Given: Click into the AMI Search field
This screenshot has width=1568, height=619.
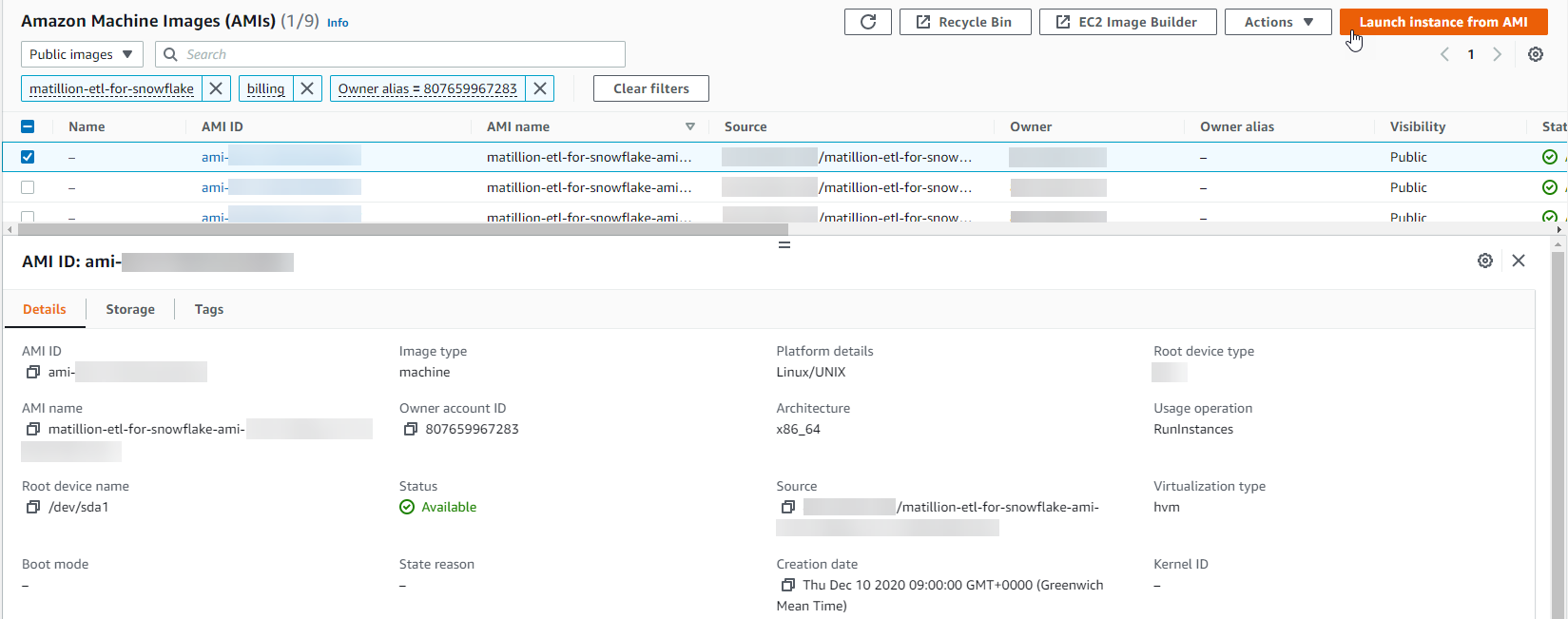Looking at the screenshot, I should [x=399, y=54].
